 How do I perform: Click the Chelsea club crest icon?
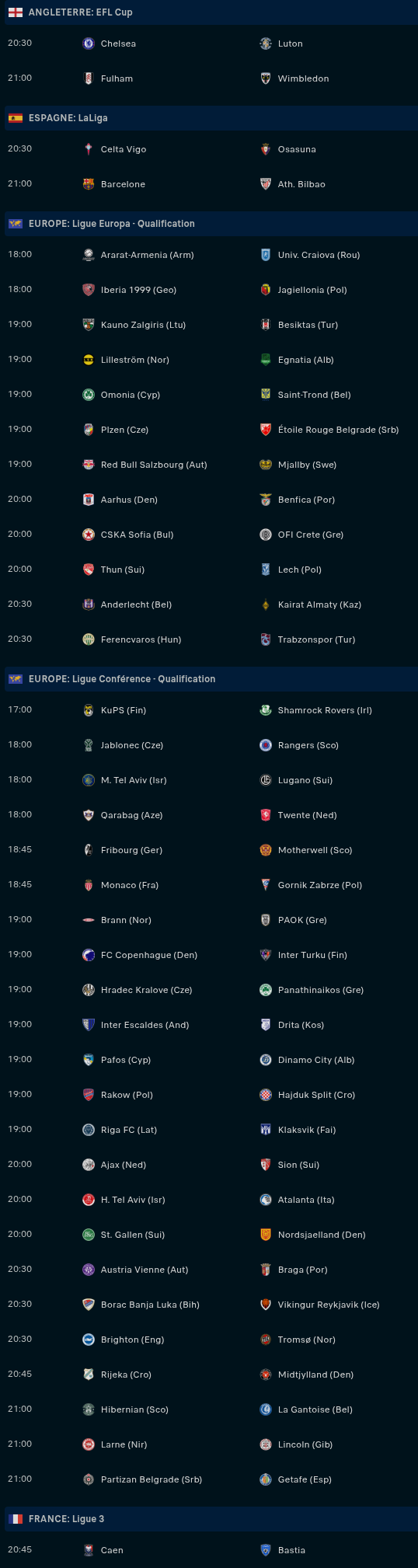click(x=89, y=44)
